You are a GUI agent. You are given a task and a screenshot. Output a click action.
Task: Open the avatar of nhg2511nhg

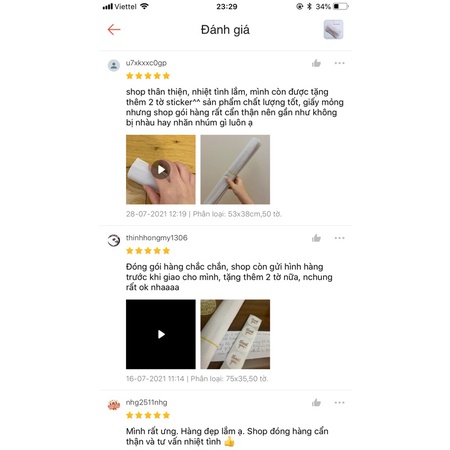coord(114,405)
